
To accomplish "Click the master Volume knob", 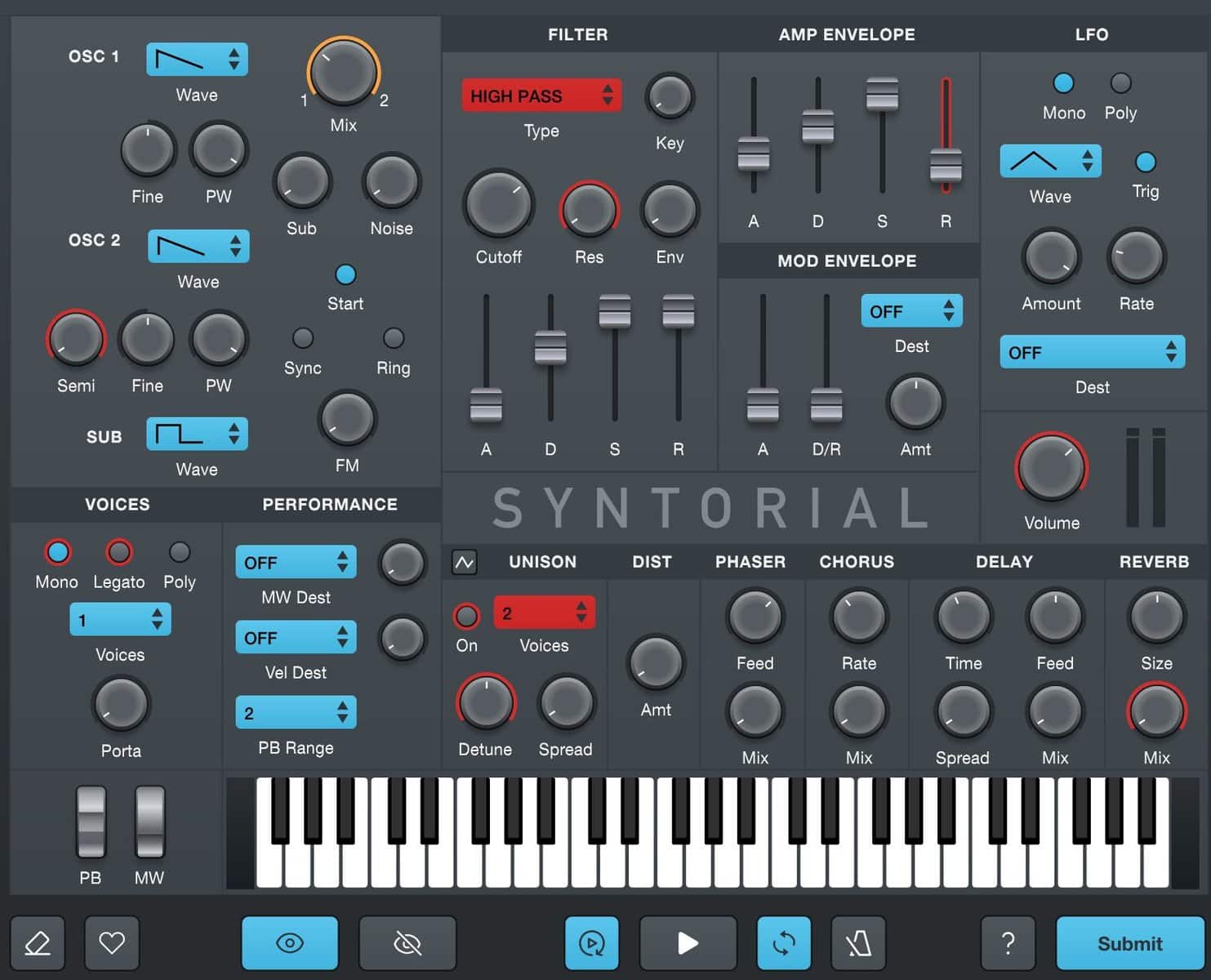I will 1051,468.
